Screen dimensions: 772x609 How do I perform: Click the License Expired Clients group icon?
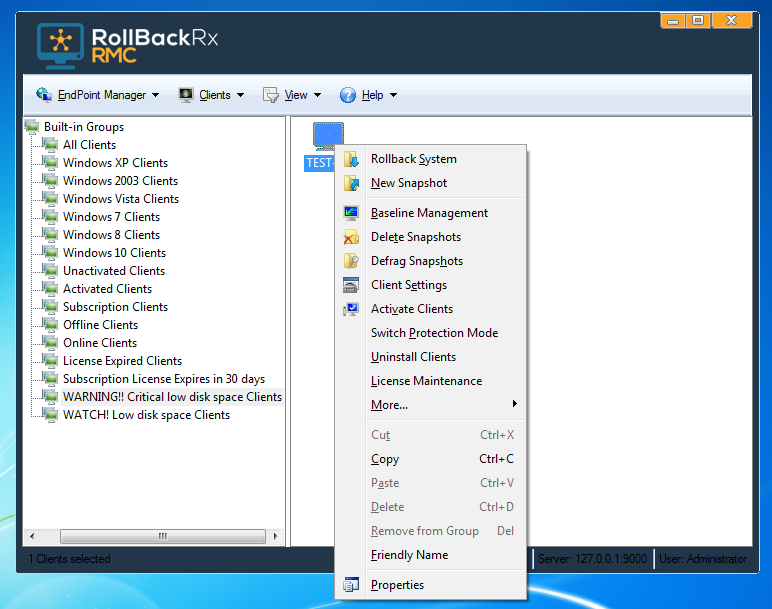(x=50, y=360)
